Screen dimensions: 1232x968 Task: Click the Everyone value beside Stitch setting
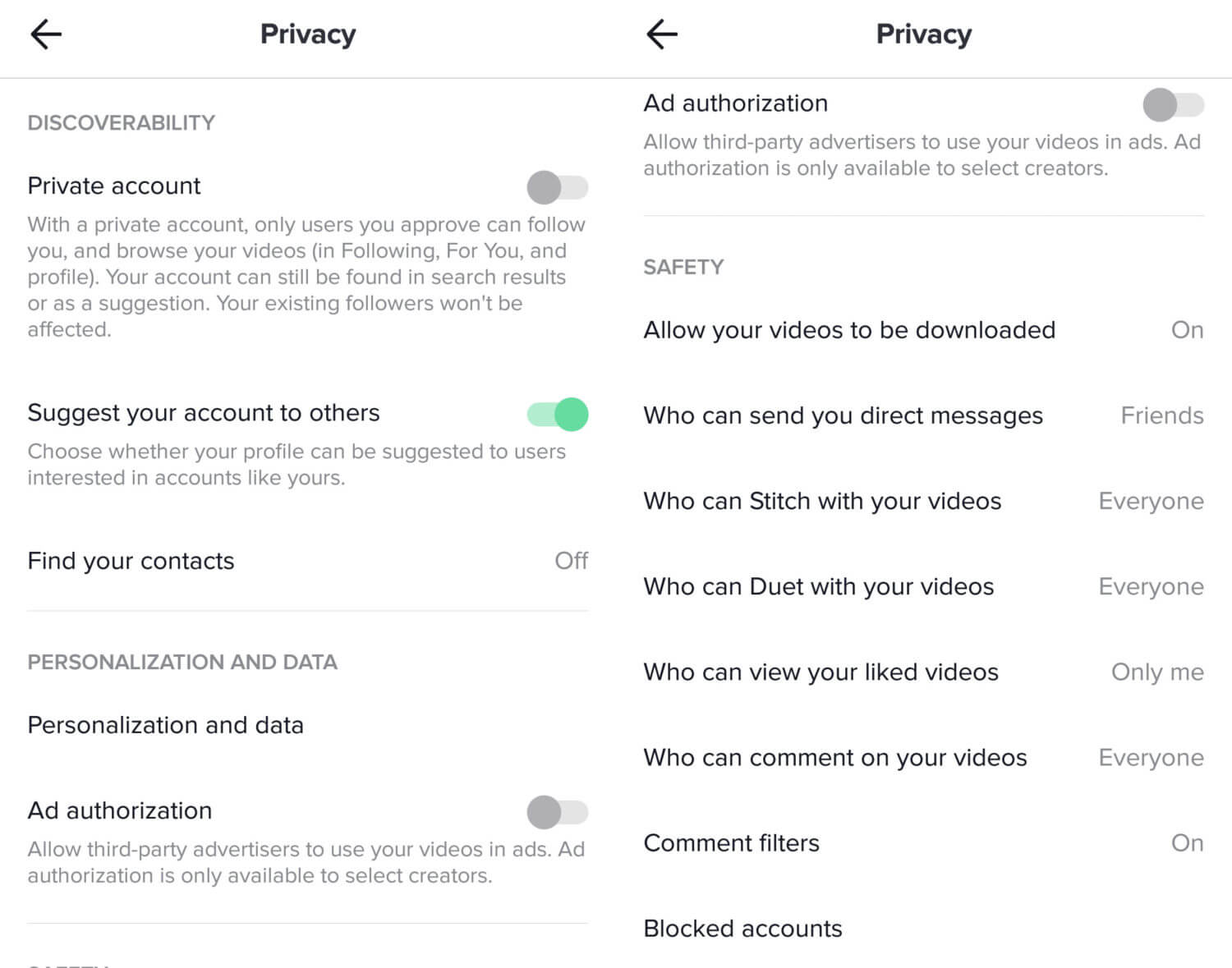(x=1151, y=501)
